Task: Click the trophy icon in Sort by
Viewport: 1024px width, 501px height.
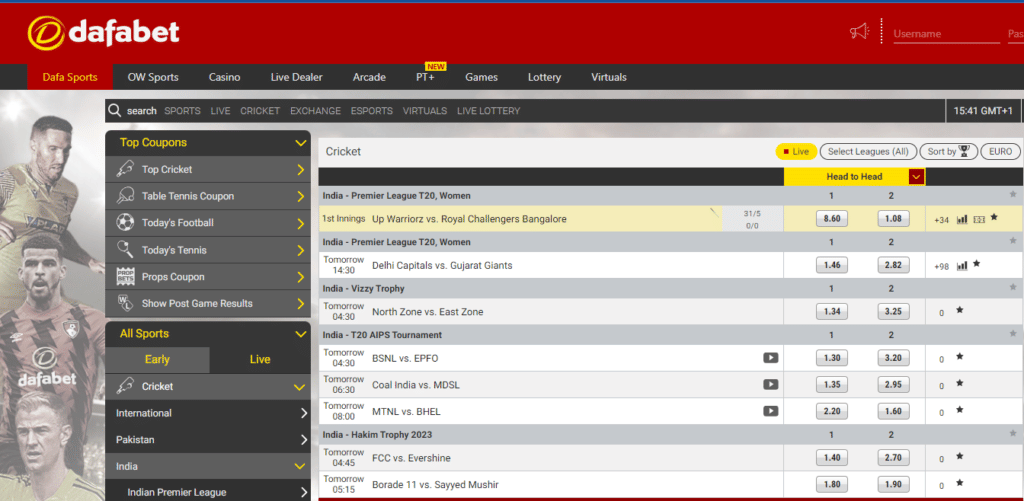Action: click(x=965, y=151)
